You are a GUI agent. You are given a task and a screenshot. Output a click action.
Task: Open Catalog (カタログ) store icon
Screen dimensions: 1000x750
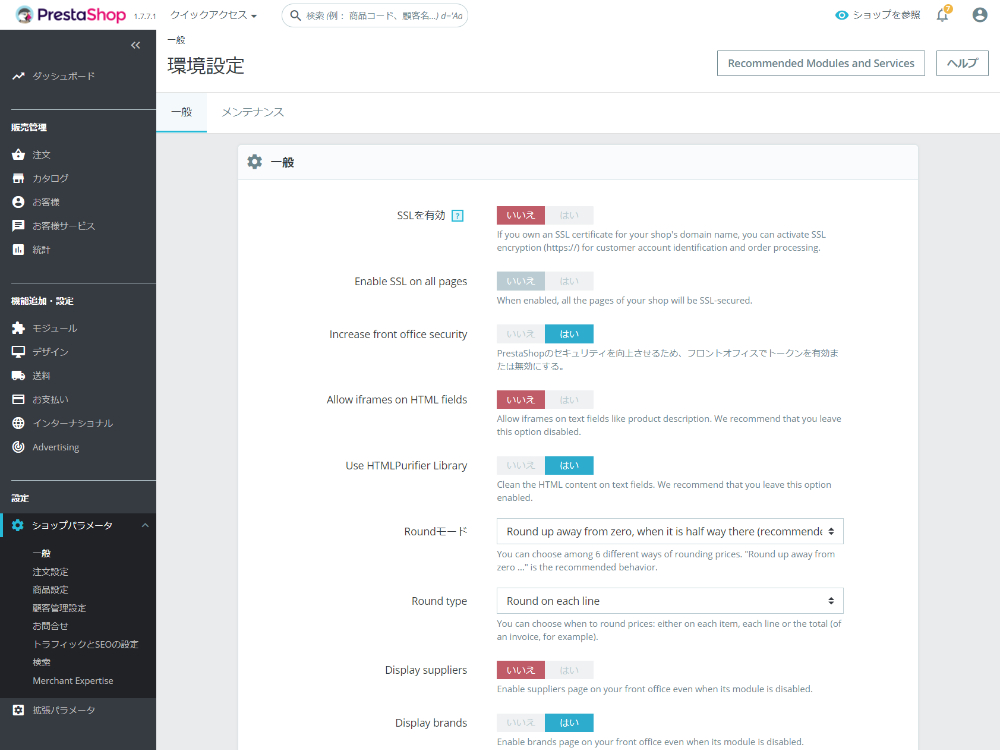(18, 179)
